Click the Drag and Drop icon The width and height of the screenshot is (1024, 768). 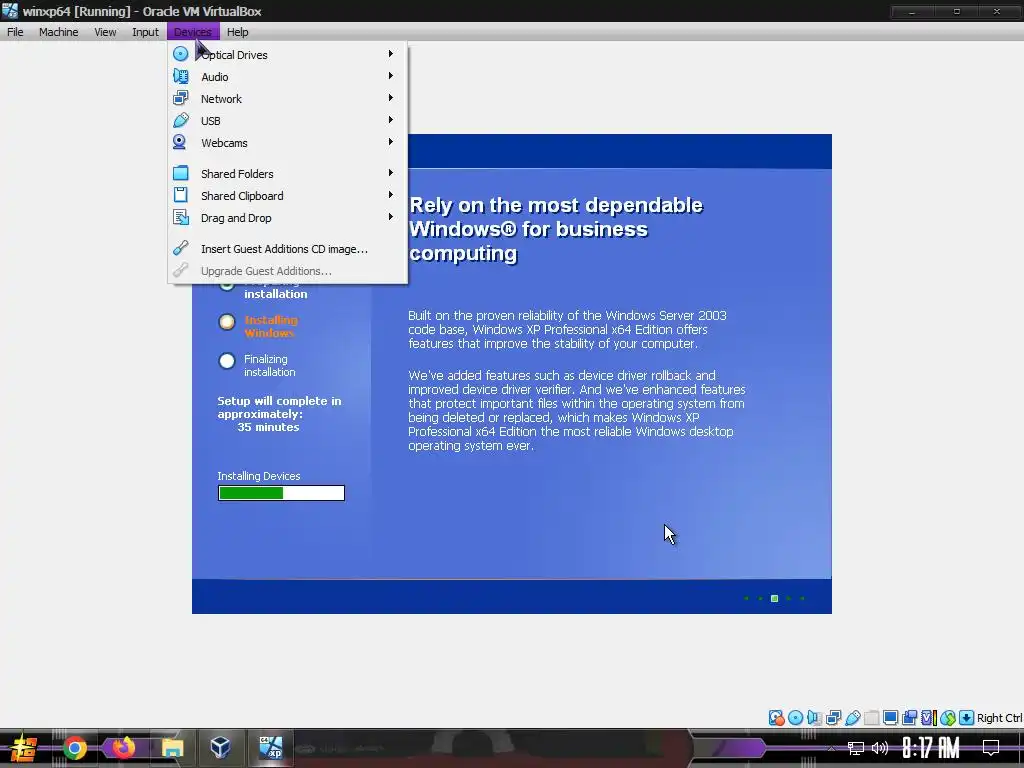[x=180, y=217]
